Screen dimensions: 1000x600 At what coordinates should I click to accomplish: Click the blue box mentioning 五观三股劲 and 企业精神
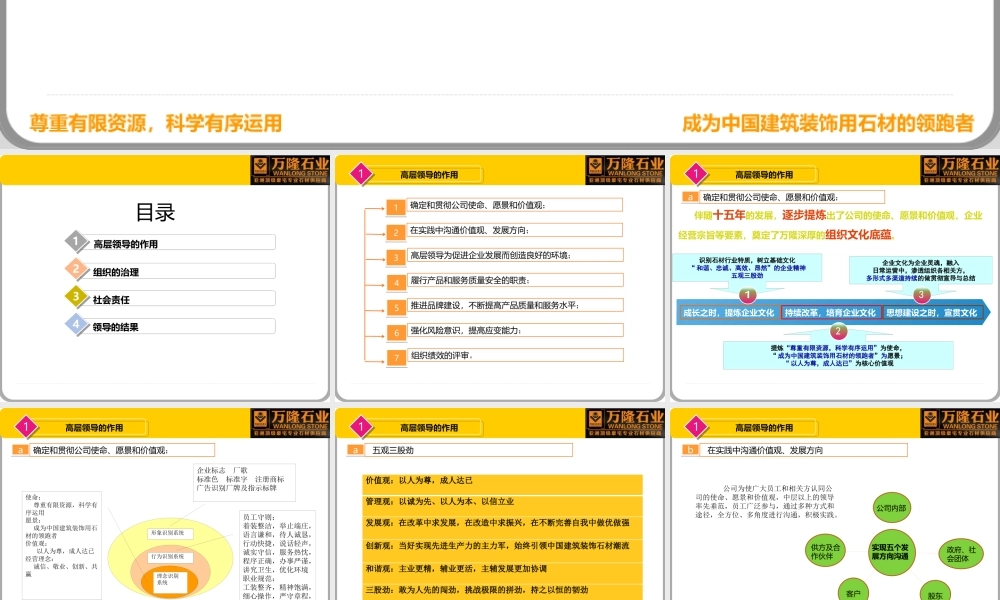point(747,268)
